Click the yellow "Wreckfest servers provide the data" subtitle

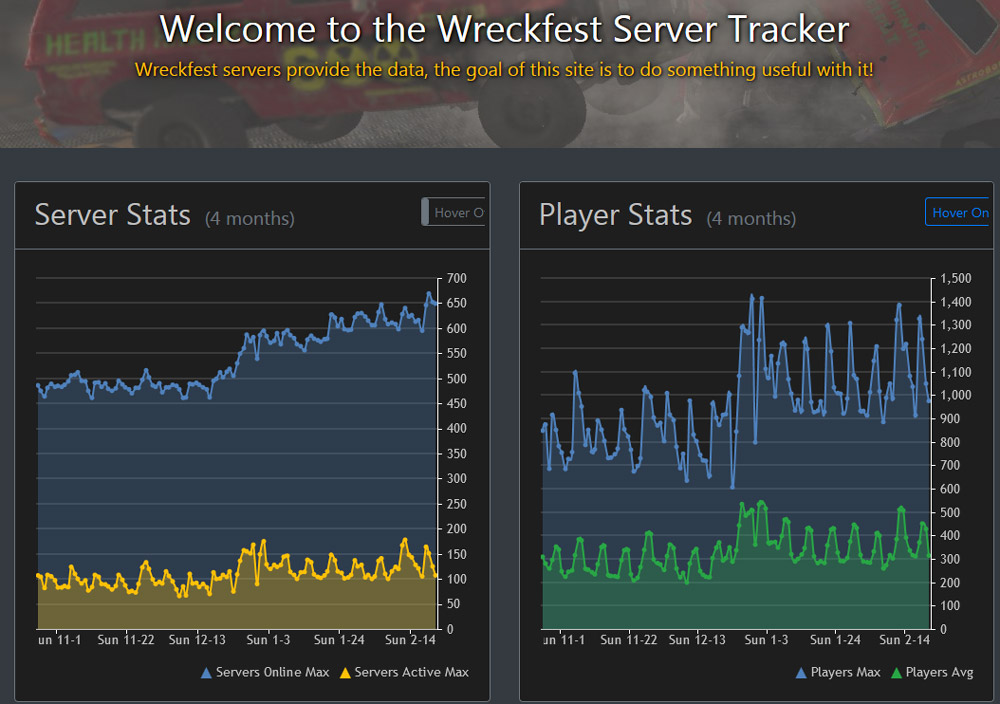(x=504, y=70)
